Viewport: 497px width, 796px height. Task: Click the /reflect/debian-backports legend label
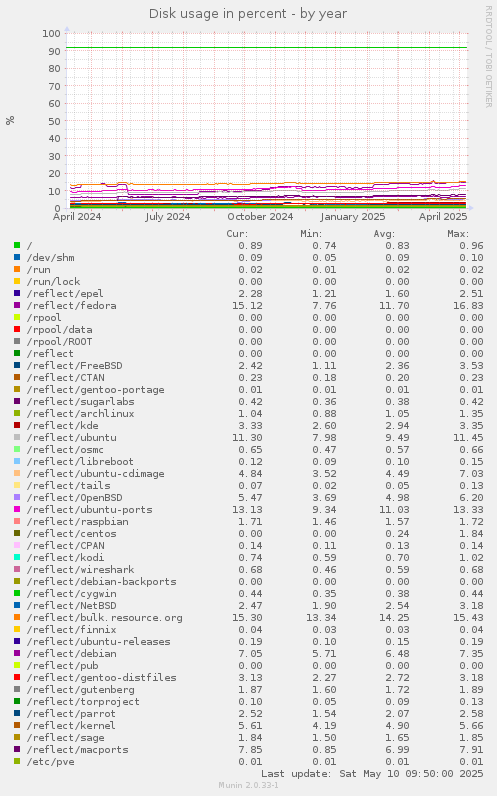(102, 582)
